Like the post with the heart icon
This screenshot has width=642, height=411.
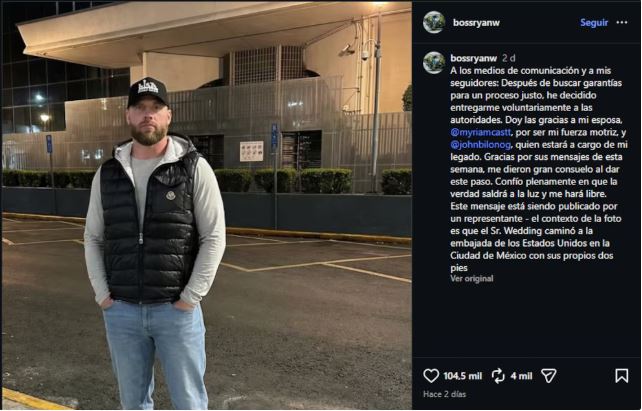(x=431, y=376)
